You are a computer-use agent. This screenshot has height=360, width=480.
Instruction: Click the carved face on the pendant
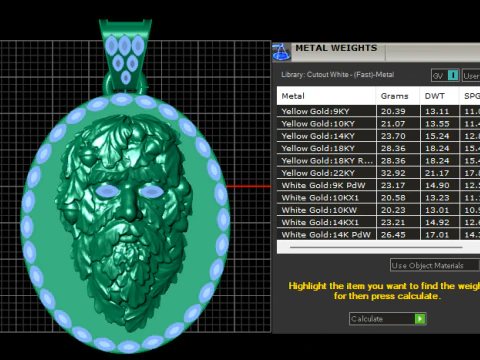(125, 222)
